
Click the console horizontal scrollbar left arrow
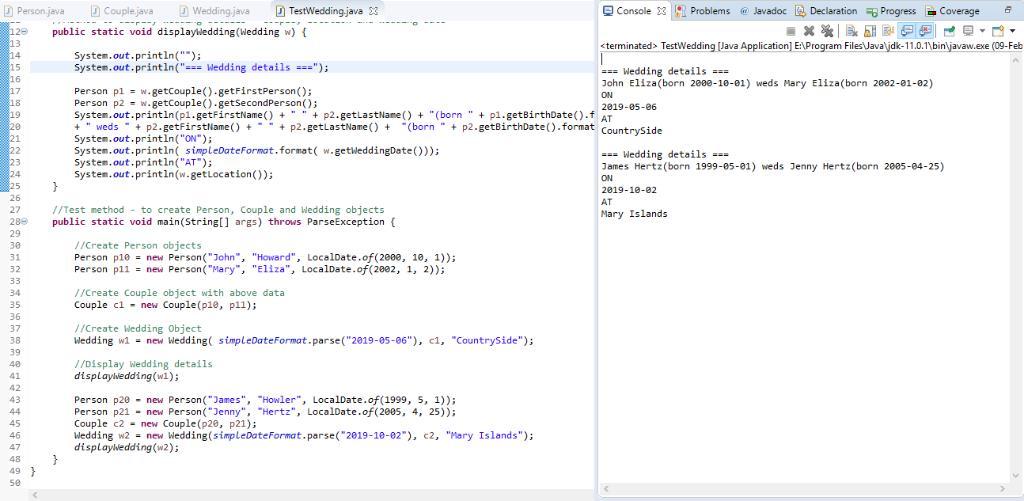point(606,489)
